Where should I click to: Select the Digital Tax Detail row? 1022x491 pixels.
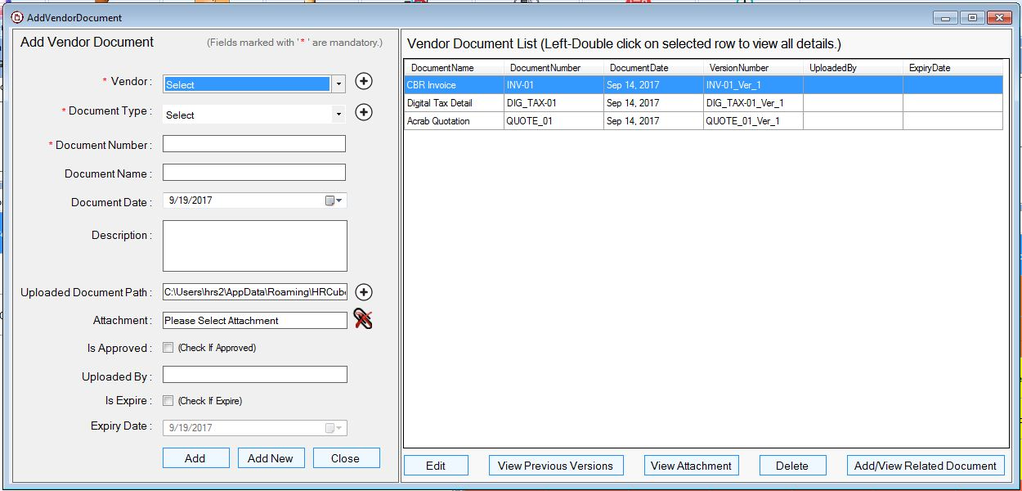704,103
